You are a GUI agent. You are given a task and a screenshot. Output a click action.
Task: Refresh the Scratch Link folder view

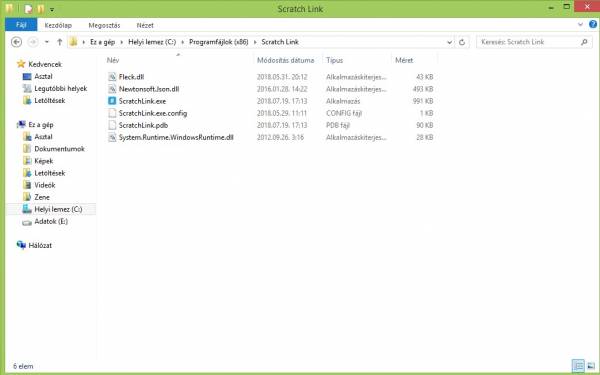[x=462, y=42]
